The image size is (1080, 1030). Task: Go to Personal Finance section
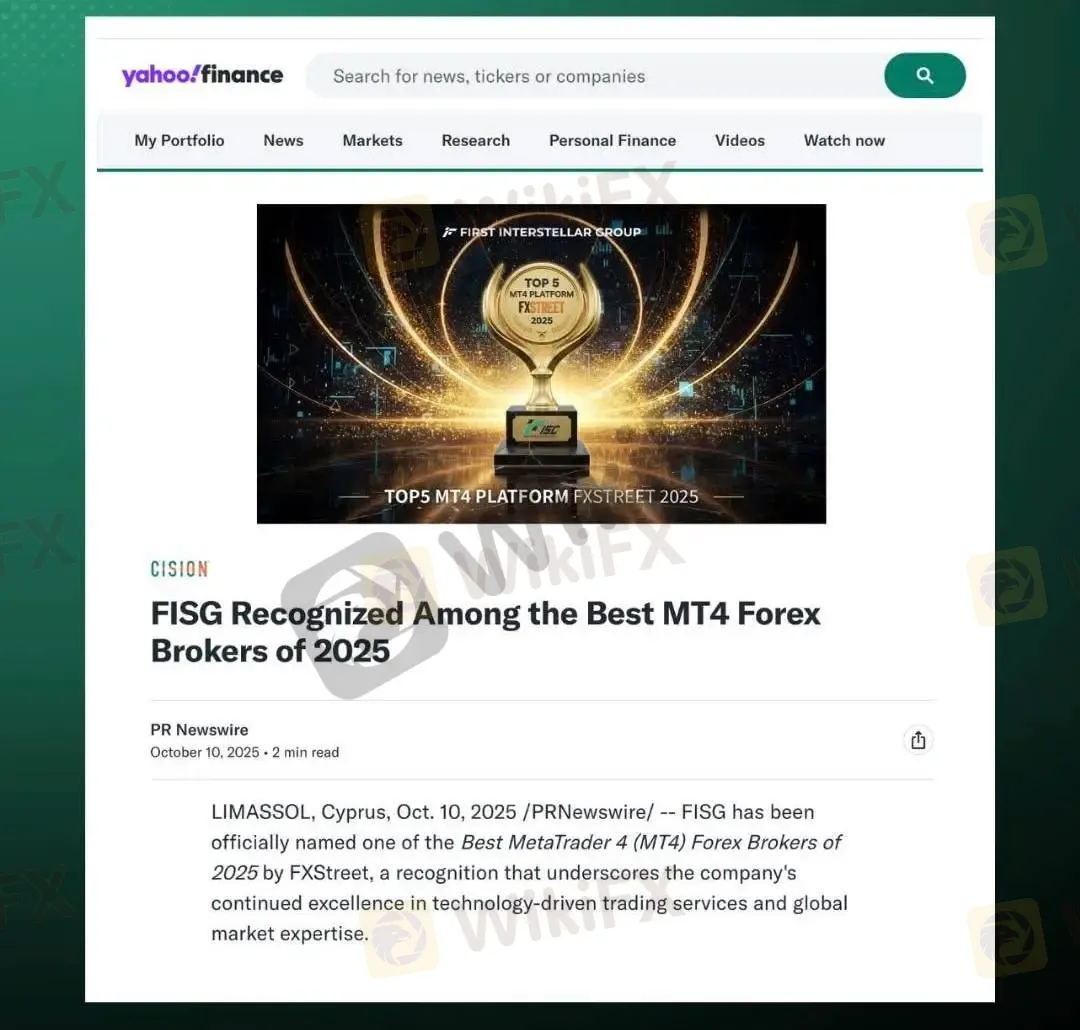[612, 141]
